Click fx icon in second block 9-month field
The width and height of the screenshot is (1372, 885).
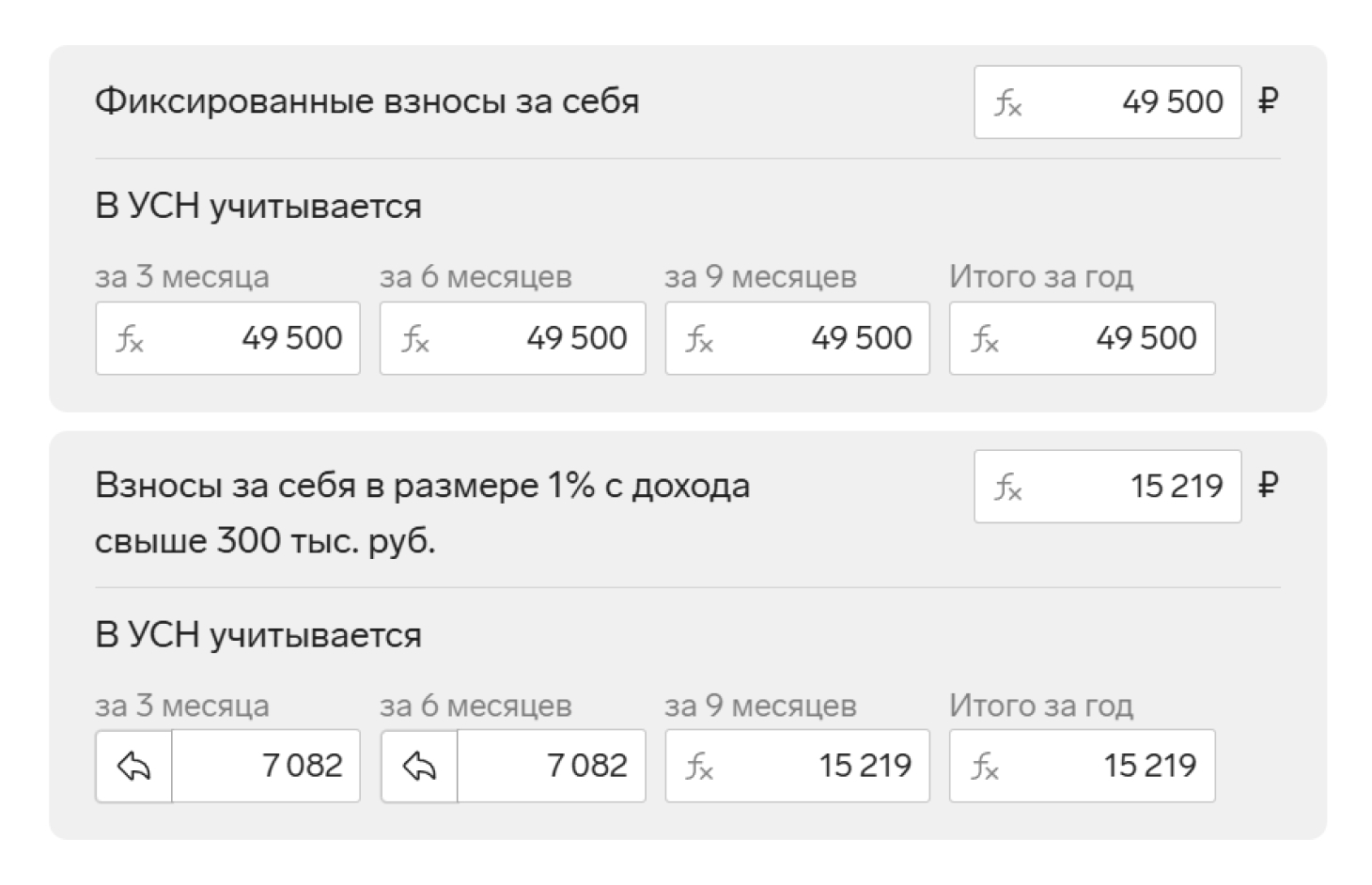tap(699, 767)
